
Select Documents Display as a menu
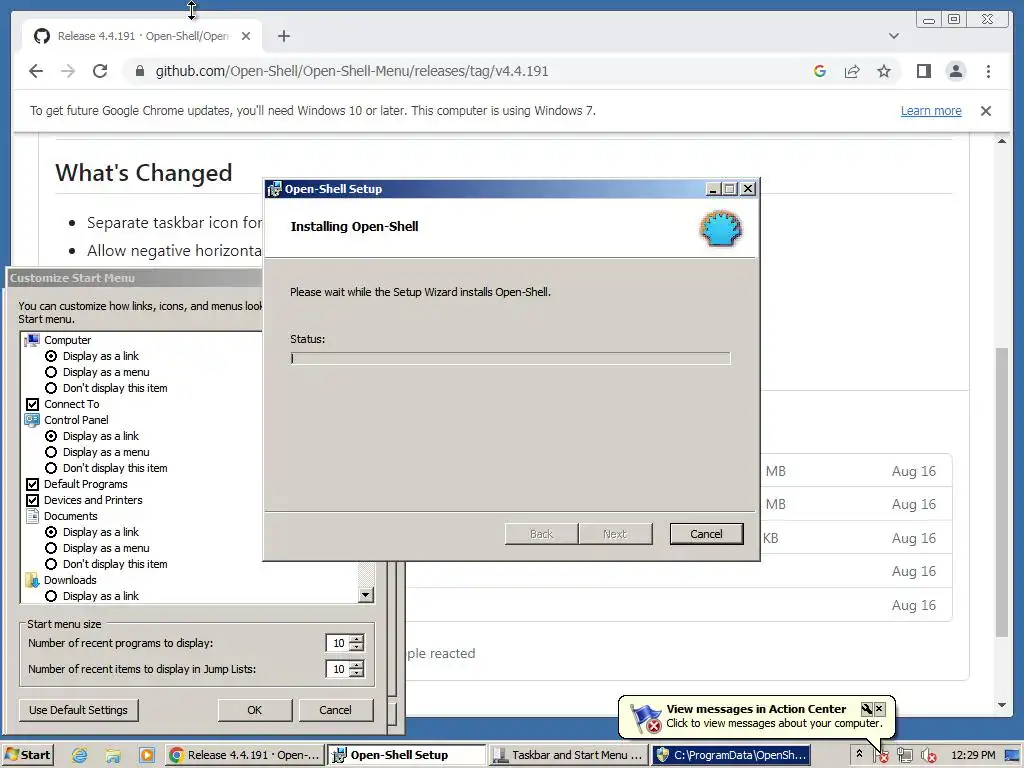pyautogui.click(x=51, y=548)
